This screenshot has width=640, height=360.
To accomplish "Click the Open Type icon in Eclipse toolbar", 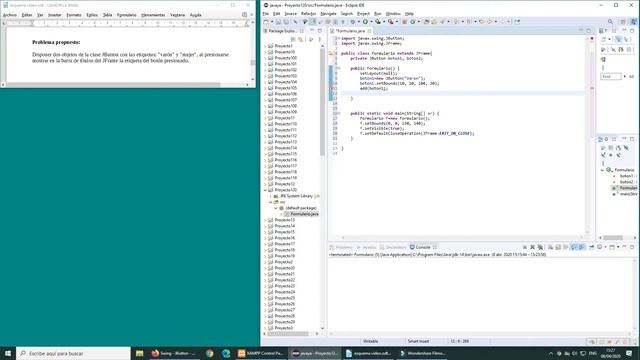I will click(x=426, y=22).
